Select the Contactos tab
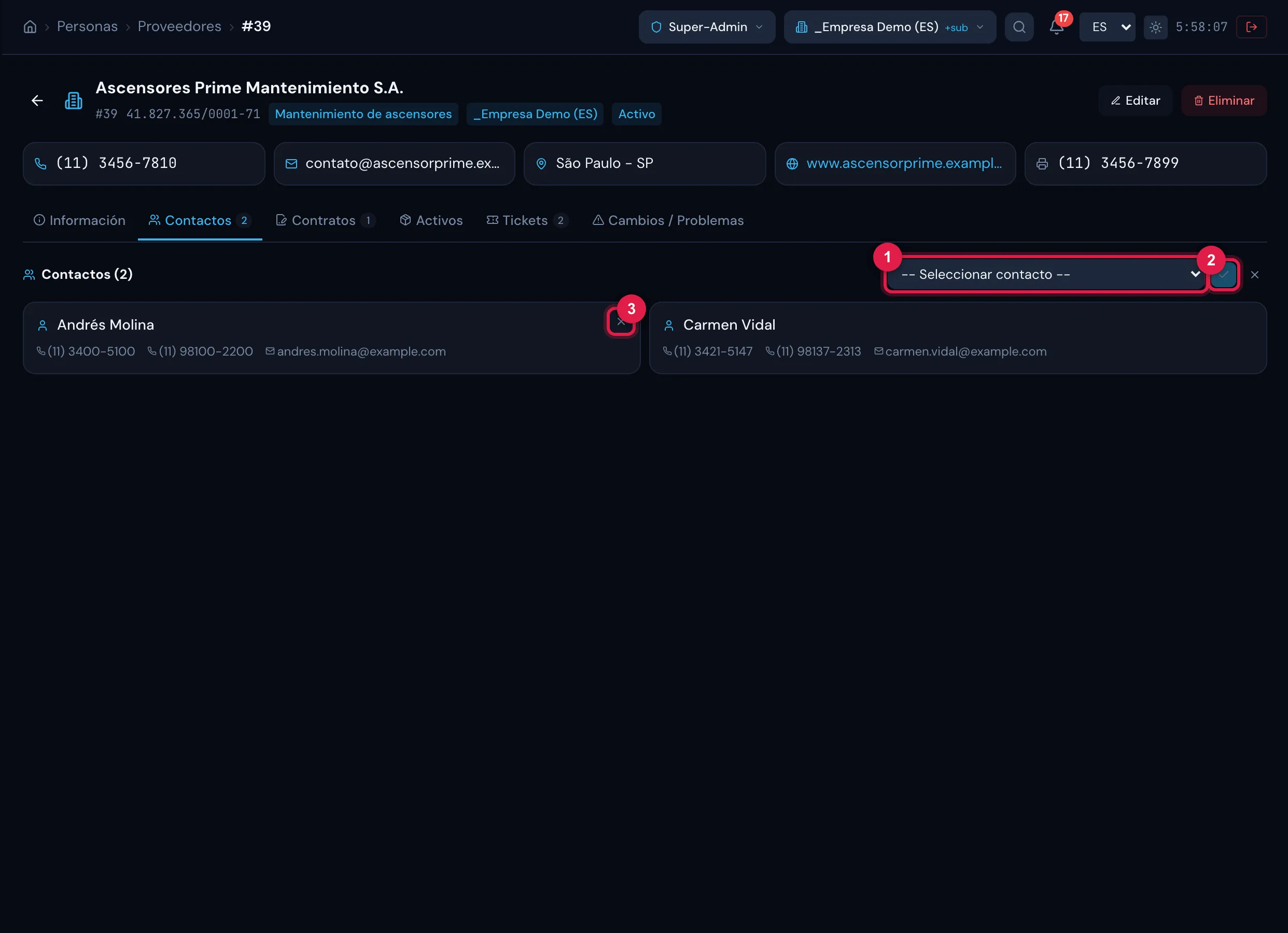1288x933 pixels. pos(199,220)
